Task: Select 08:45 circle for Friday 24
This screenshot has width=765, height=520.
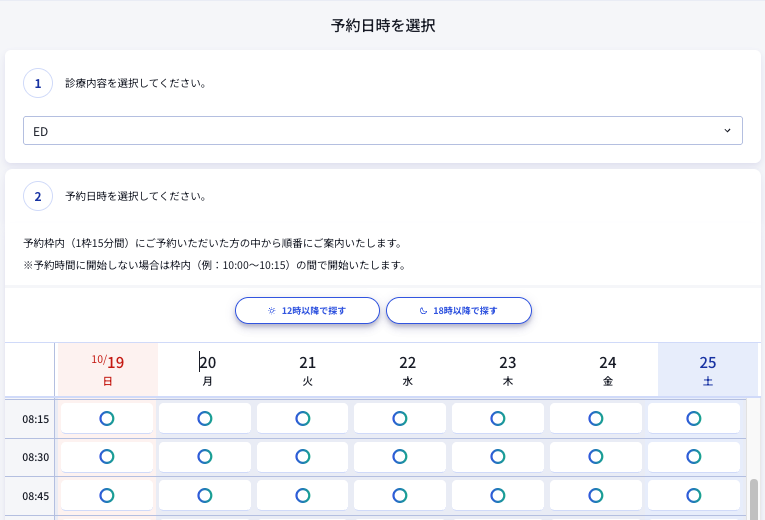Action: (x=595, y=494)
